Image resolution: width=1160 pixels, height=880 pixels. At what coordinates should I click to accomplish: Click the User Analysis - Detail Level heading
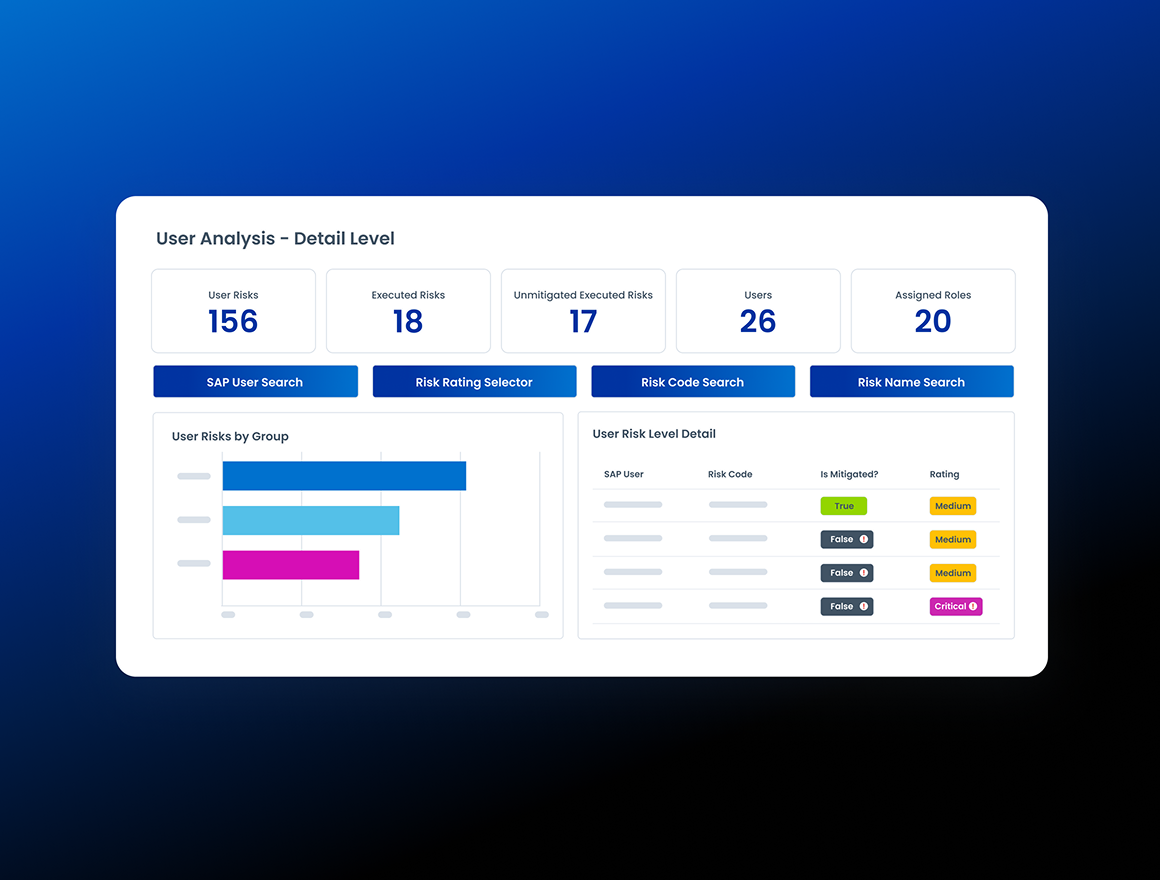tap(275, 238)
